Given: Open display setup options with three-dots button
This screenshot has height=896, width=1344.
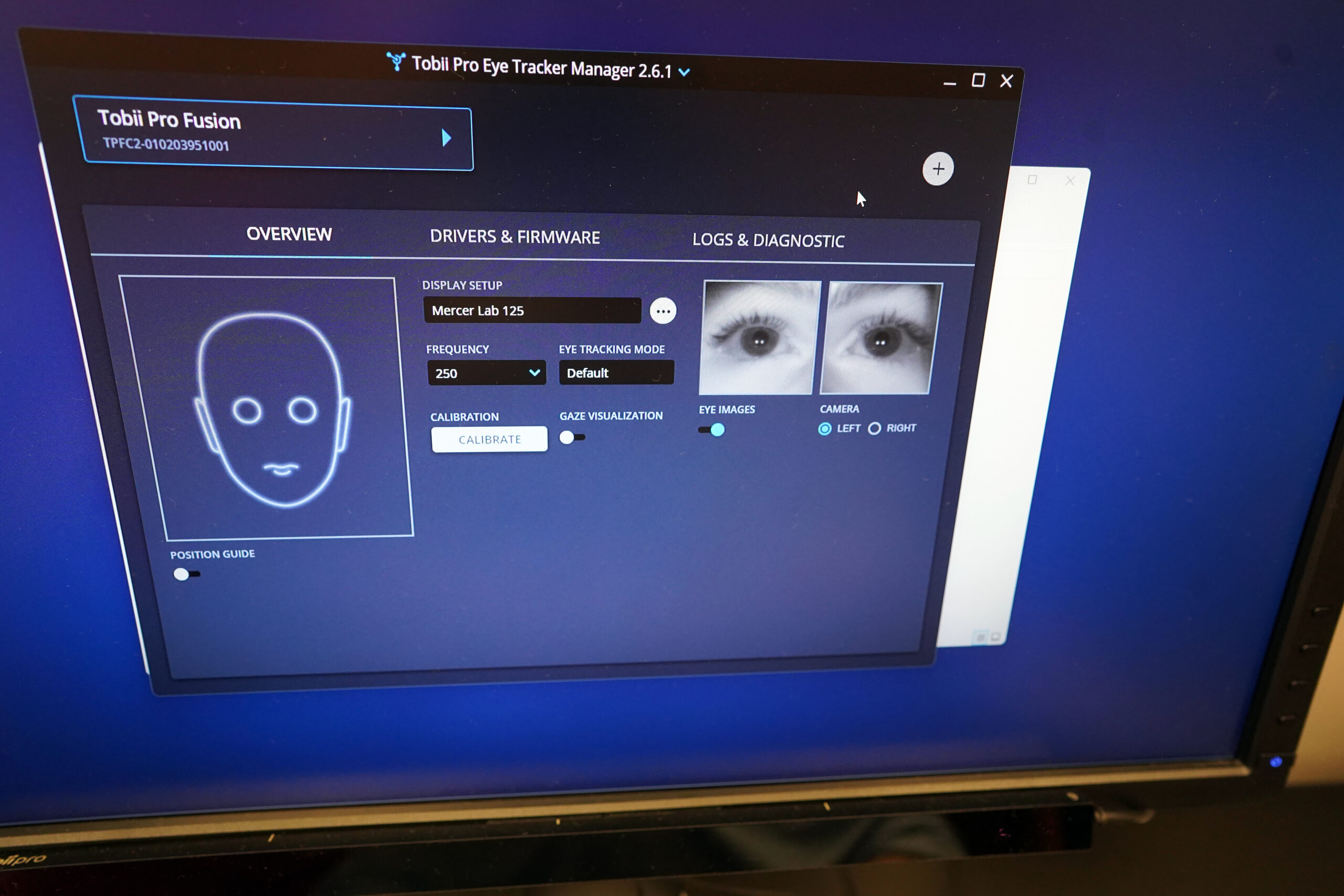Looking at the screenshot, I should [x=663, y=311].
